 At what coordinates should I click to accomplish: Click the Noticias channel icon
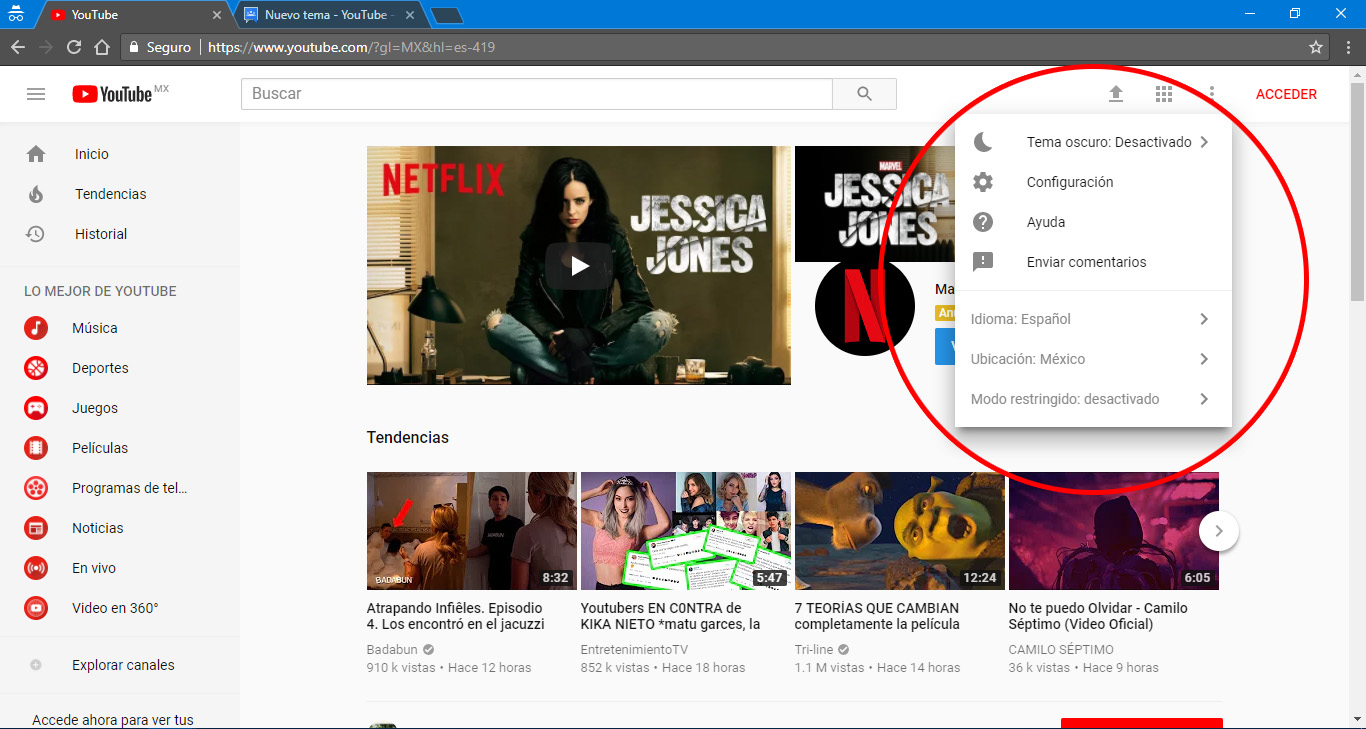[36, 528]
